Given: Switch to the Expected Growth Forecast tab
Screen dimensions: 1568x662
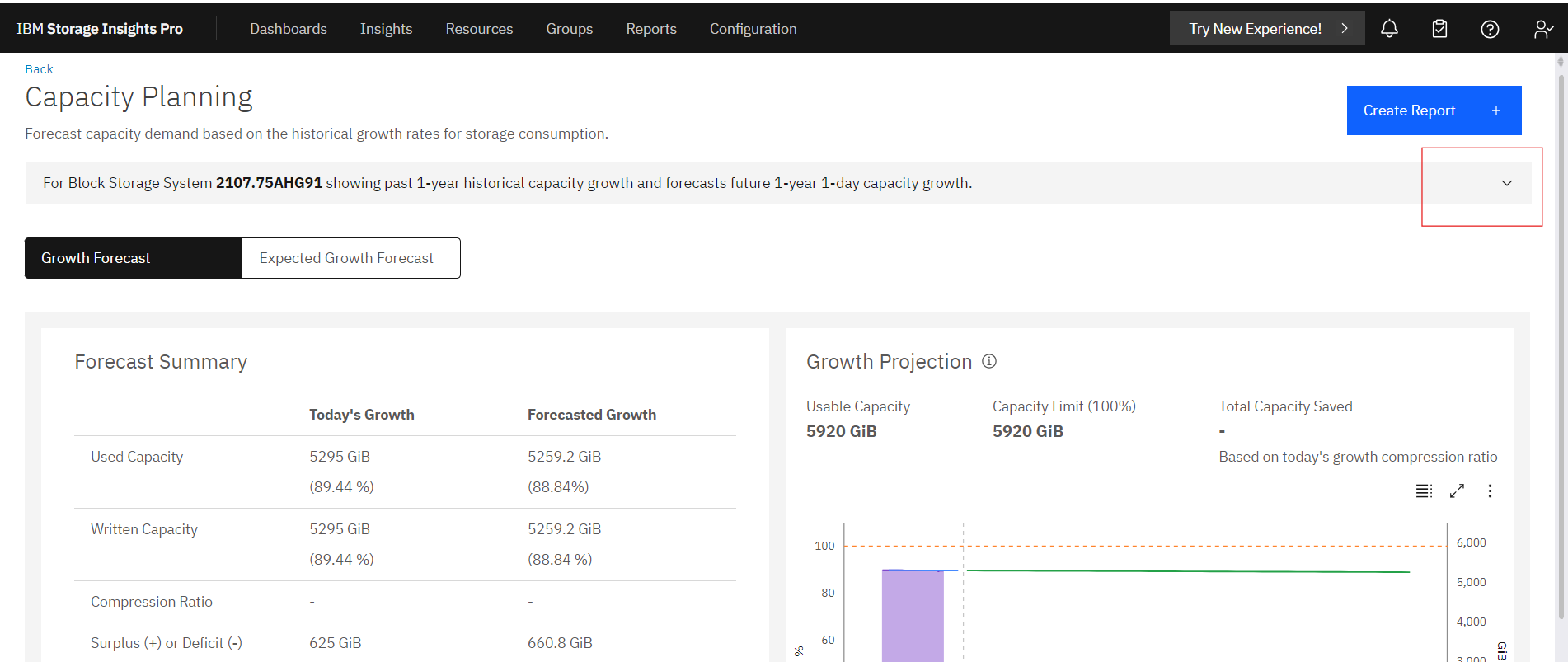Looking at the screenshot, I should pos(351,258).
